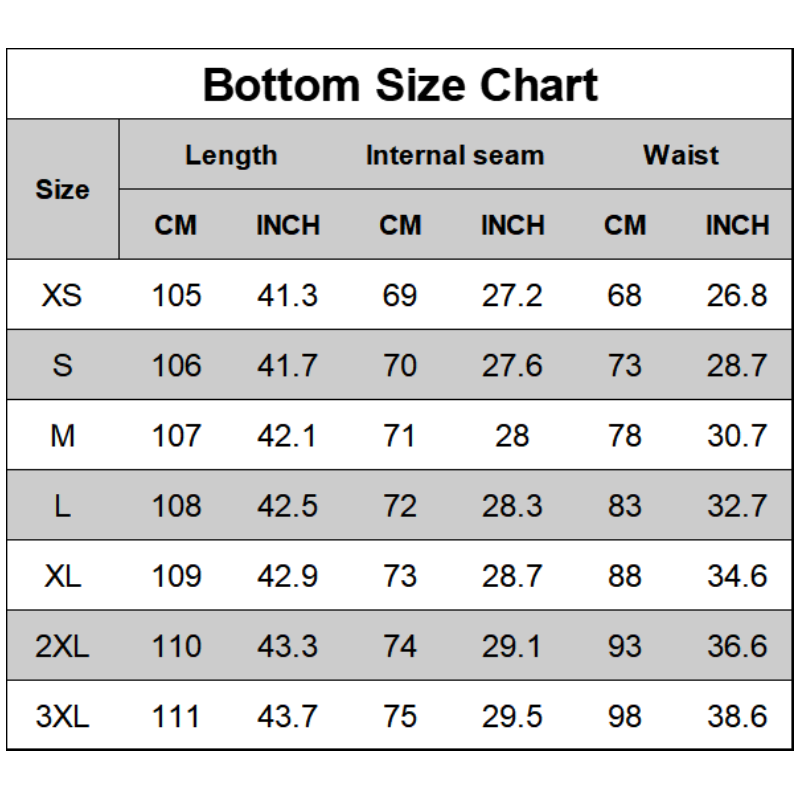
Task: Select the 41.7 length inch cell
Action: [288, 365]
